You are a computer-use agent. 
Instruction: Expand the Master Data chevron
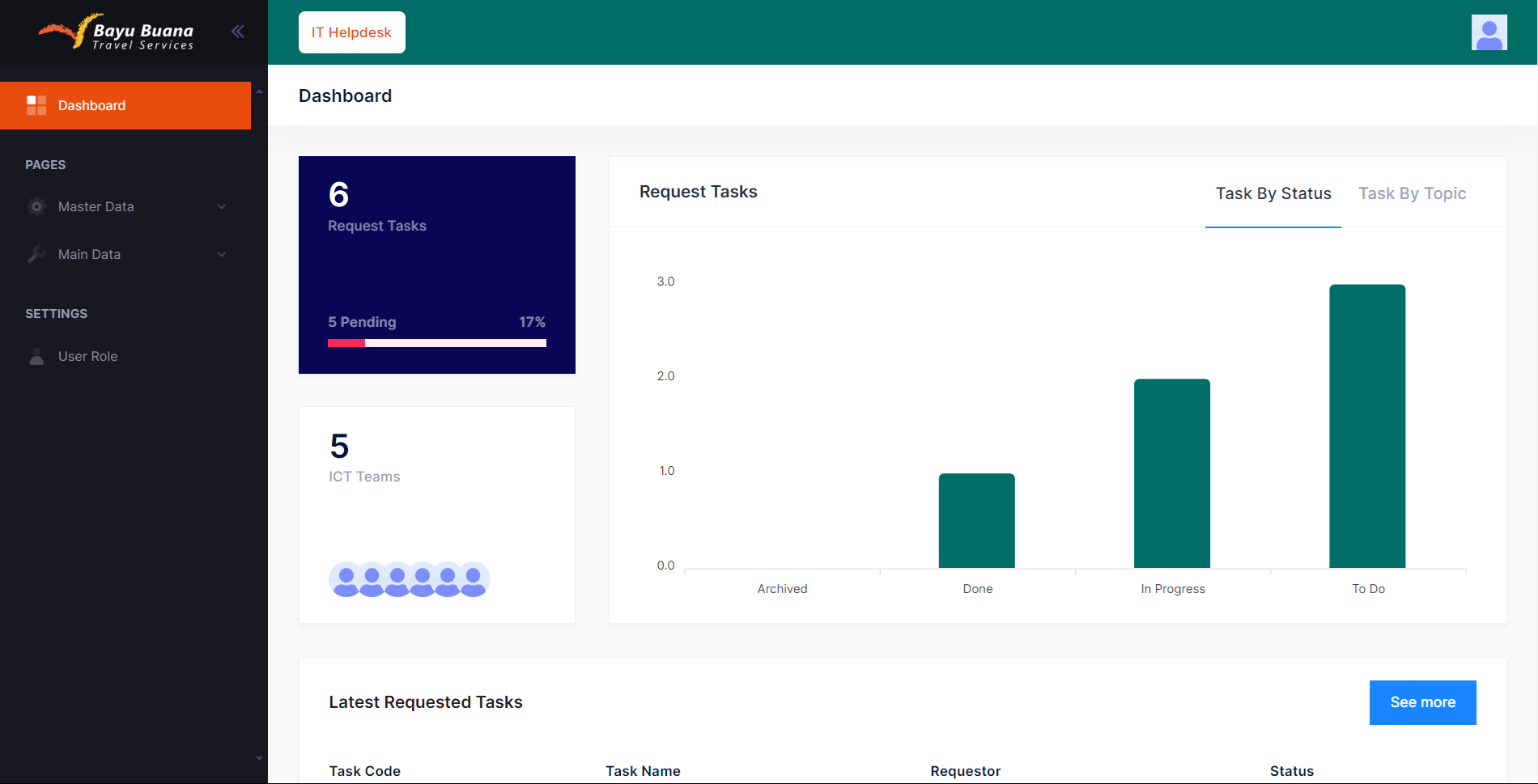[x=221, y=207]
